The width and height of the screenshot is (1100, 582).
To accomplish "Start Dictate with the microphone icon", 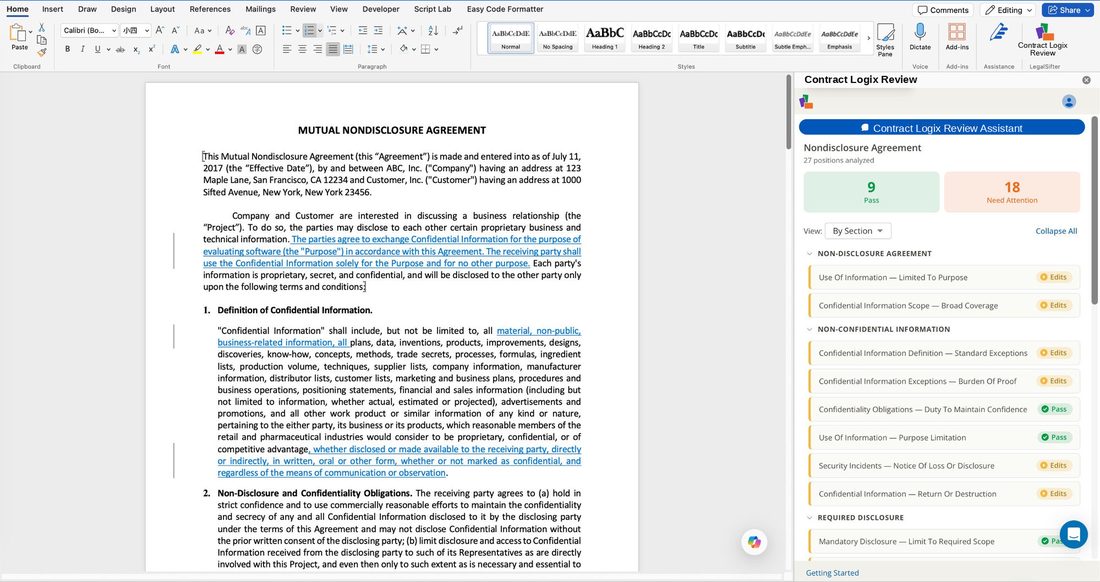I will pyautogui.click(x=920, y=36).
